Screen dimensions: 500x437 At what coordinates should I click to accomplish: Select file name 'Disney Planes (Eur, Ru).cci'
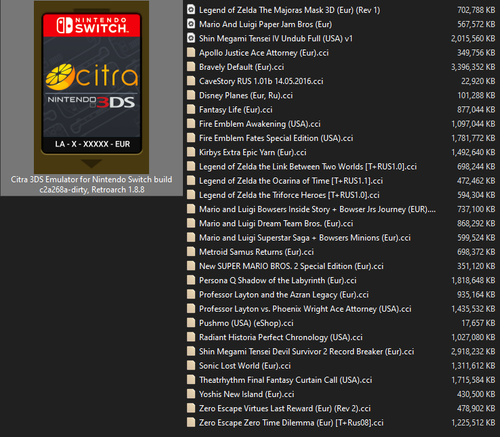coord(246,96)
